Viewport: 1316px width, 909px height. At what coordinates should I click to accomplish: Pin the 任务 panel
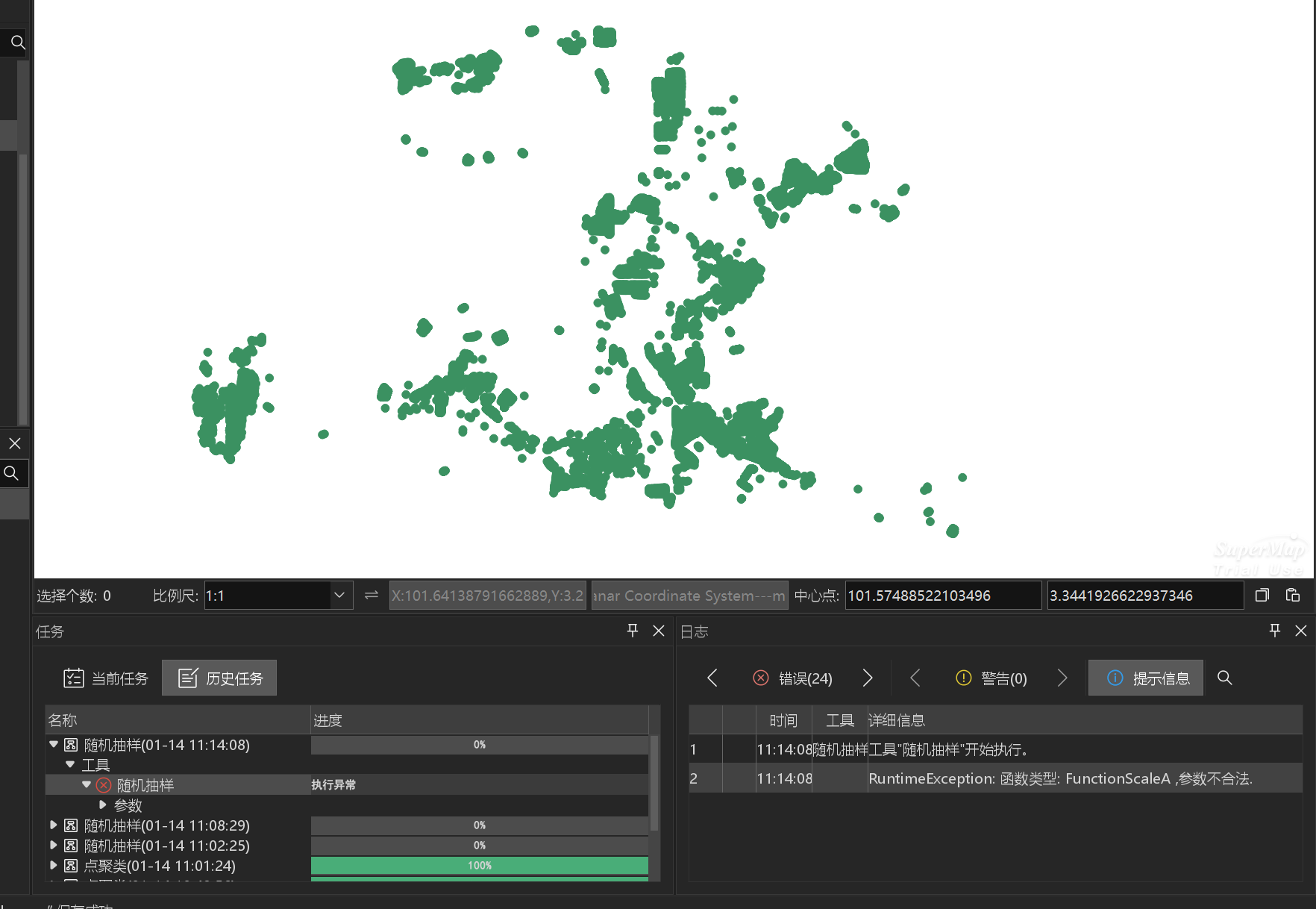633,631
